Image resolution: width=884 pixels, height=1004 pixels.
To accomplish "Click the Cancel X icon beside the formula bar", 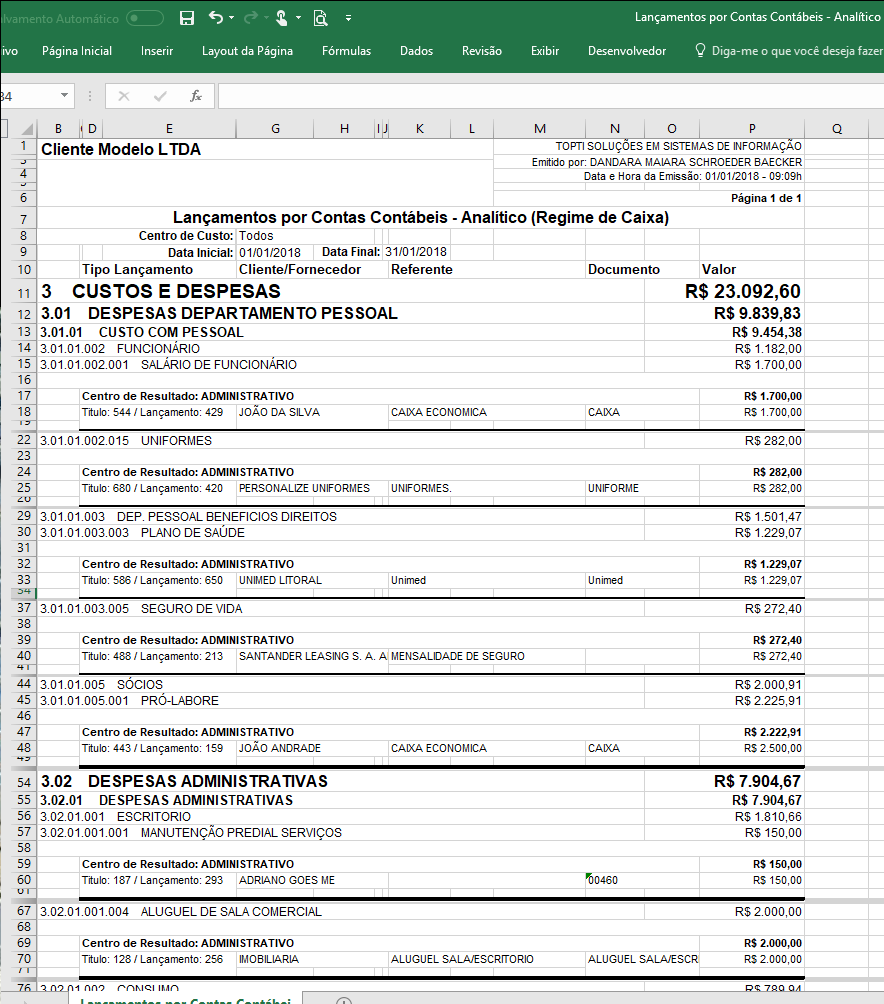I will coord(124,96).
